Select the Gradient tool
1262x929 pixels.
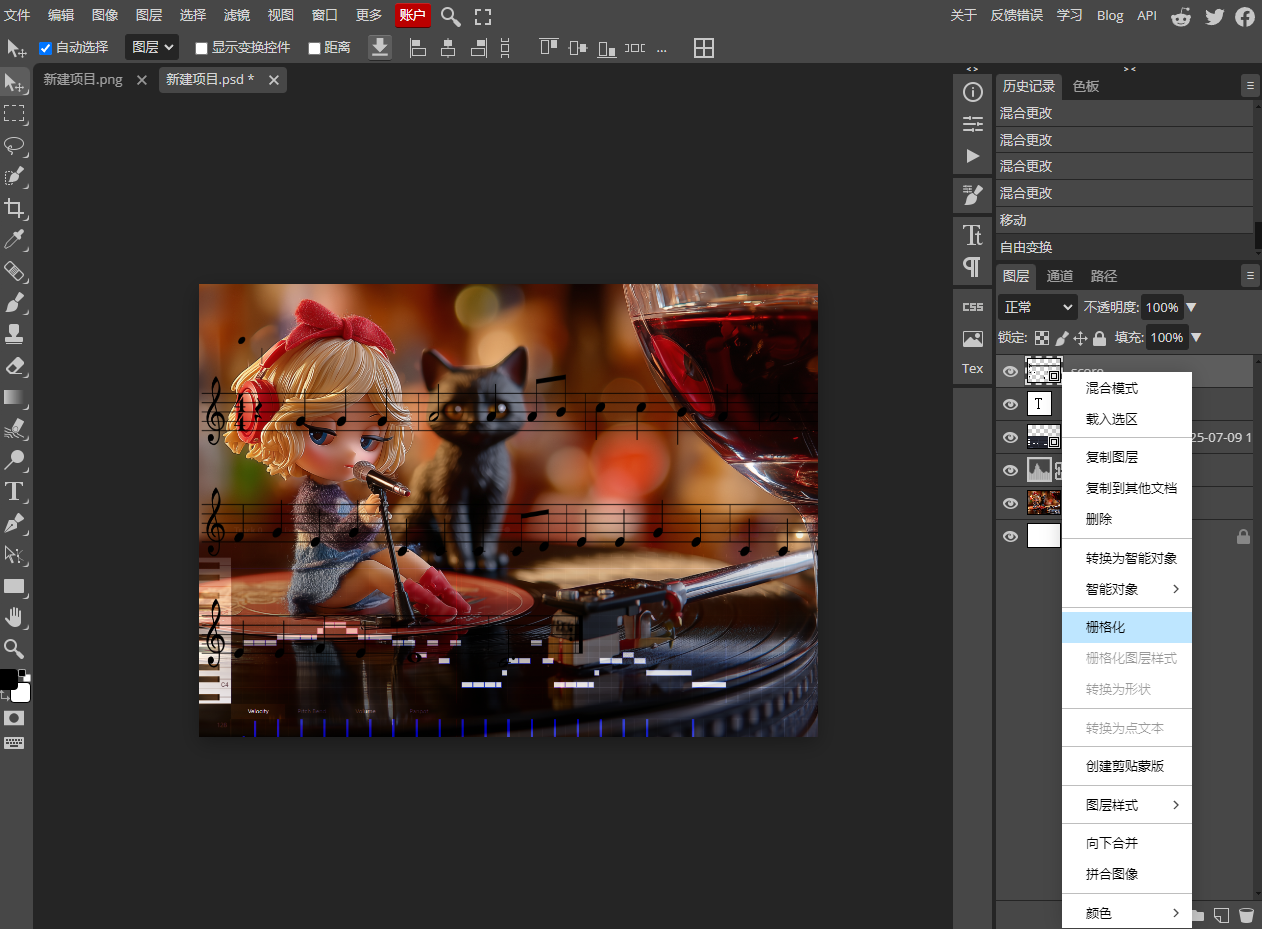click(15, 397)
